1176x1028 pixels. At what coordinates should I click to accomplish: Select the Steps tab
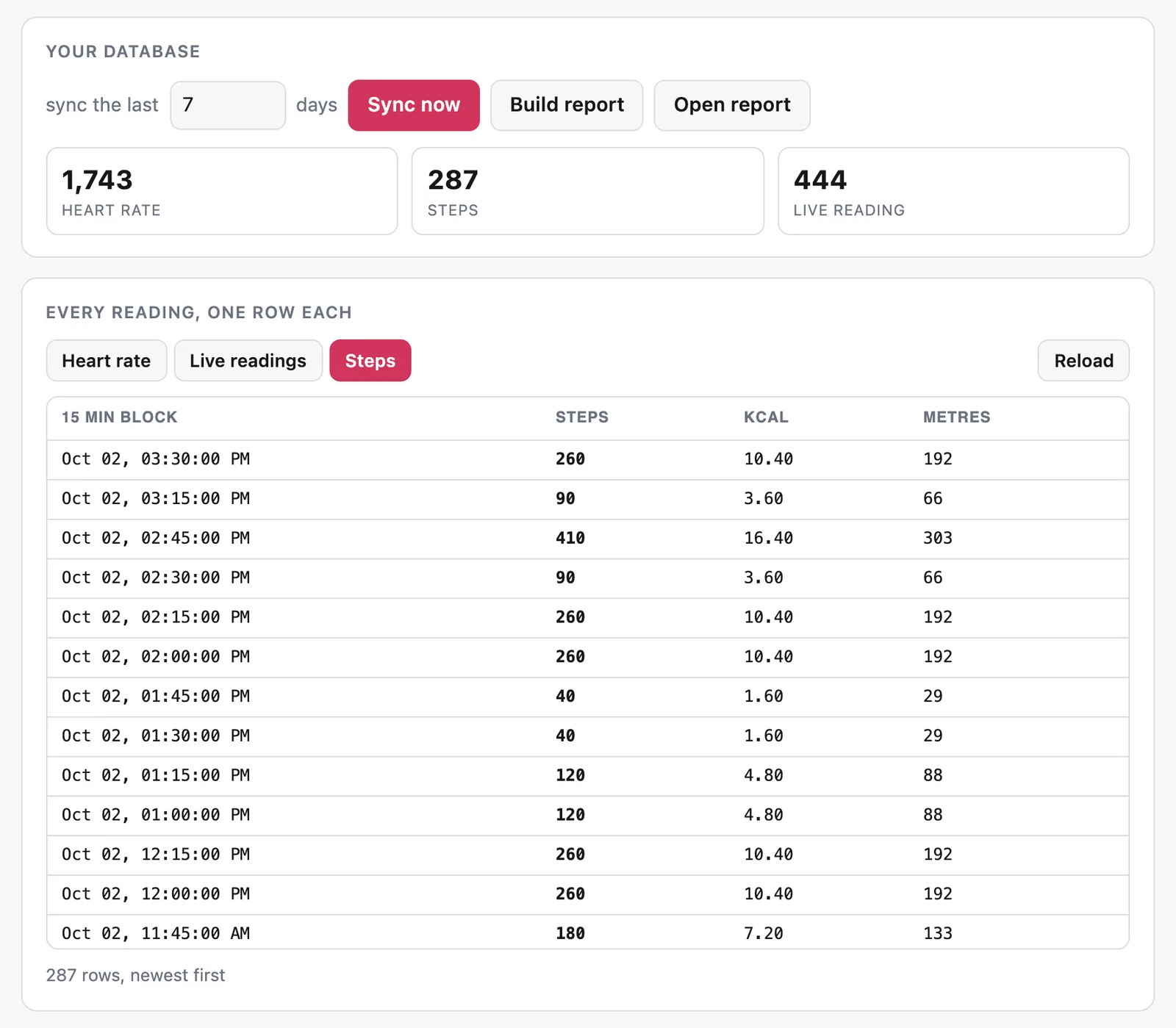coord(370,361)
